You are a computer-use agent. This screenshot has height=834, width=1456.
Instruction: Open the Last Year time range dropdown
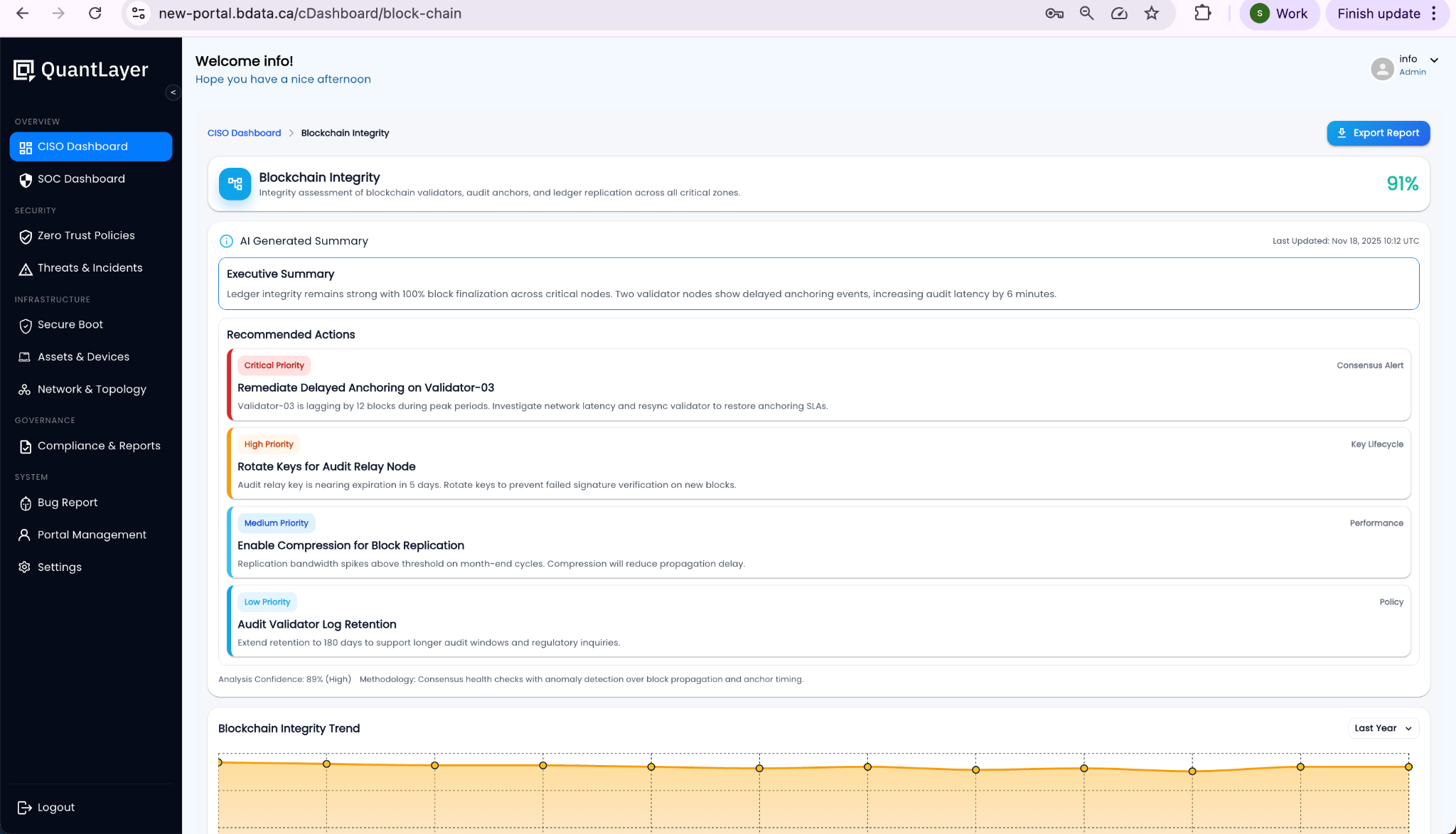tap(1382, 727)
